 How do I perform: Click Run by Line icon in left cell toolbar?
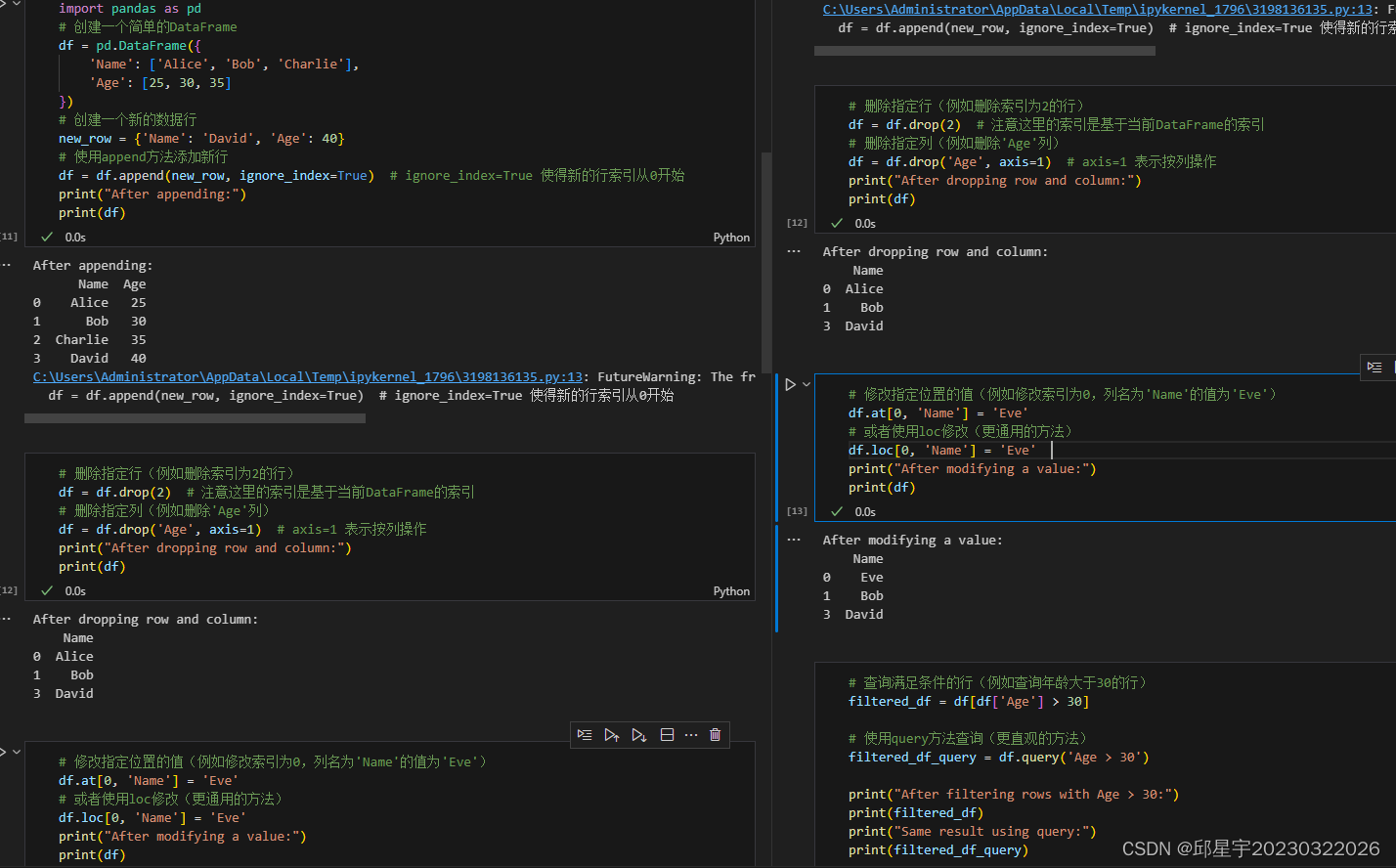click(585, 735)
